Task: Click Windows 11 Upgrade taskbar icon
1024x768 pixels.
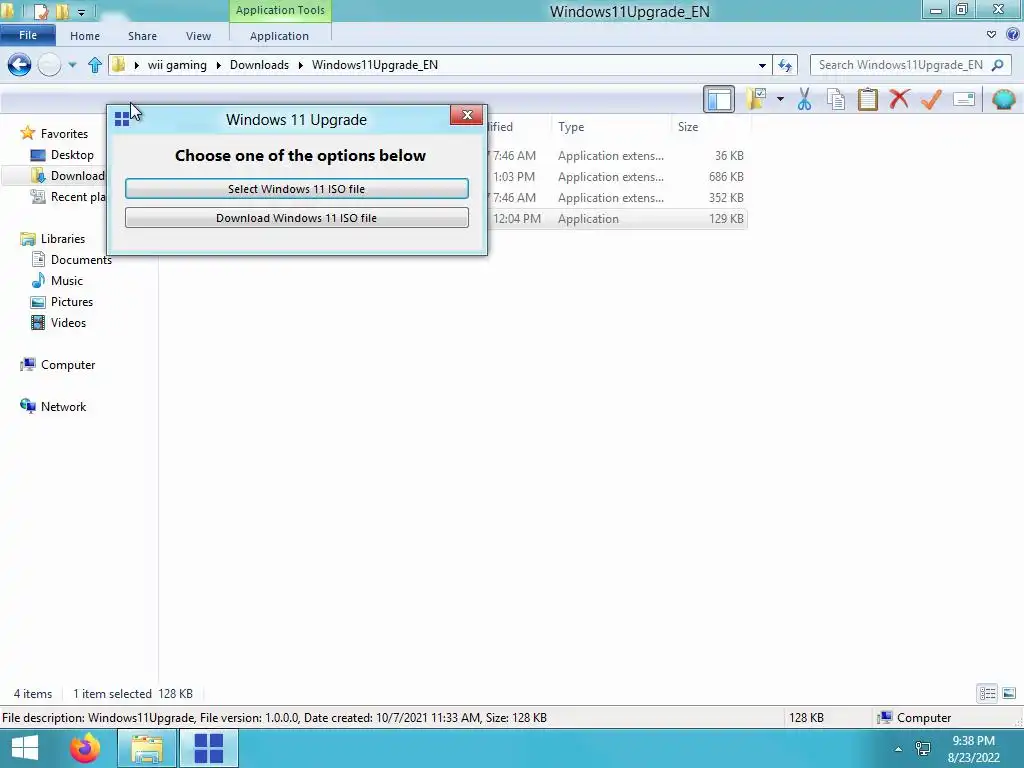Action: pos(209,748)
